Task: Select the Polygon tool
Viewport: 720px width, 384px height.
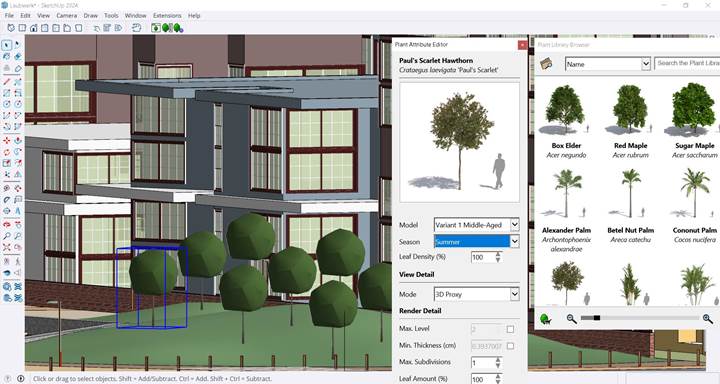Action: [x=18, y=104]
